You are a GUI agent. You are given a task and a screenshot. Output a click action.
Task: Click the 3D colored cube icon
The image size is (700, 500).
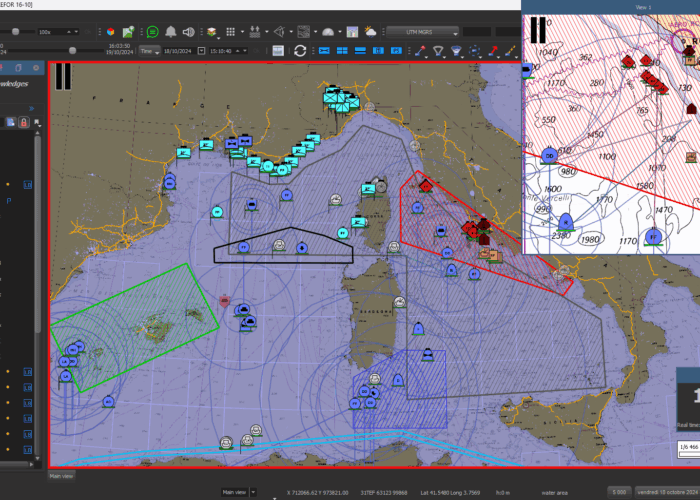(x=111, y=32)
